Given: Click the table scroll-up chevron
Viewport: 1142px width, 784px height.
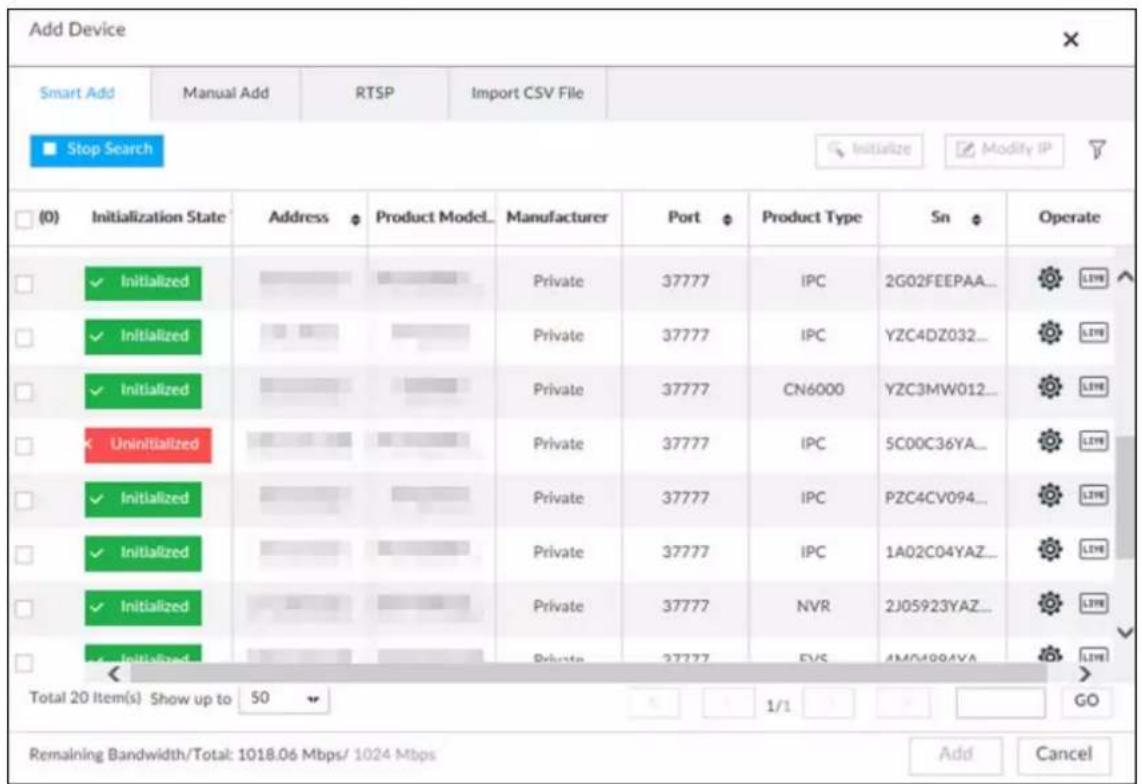Looking at the screenshot, I should point(1125,277).
